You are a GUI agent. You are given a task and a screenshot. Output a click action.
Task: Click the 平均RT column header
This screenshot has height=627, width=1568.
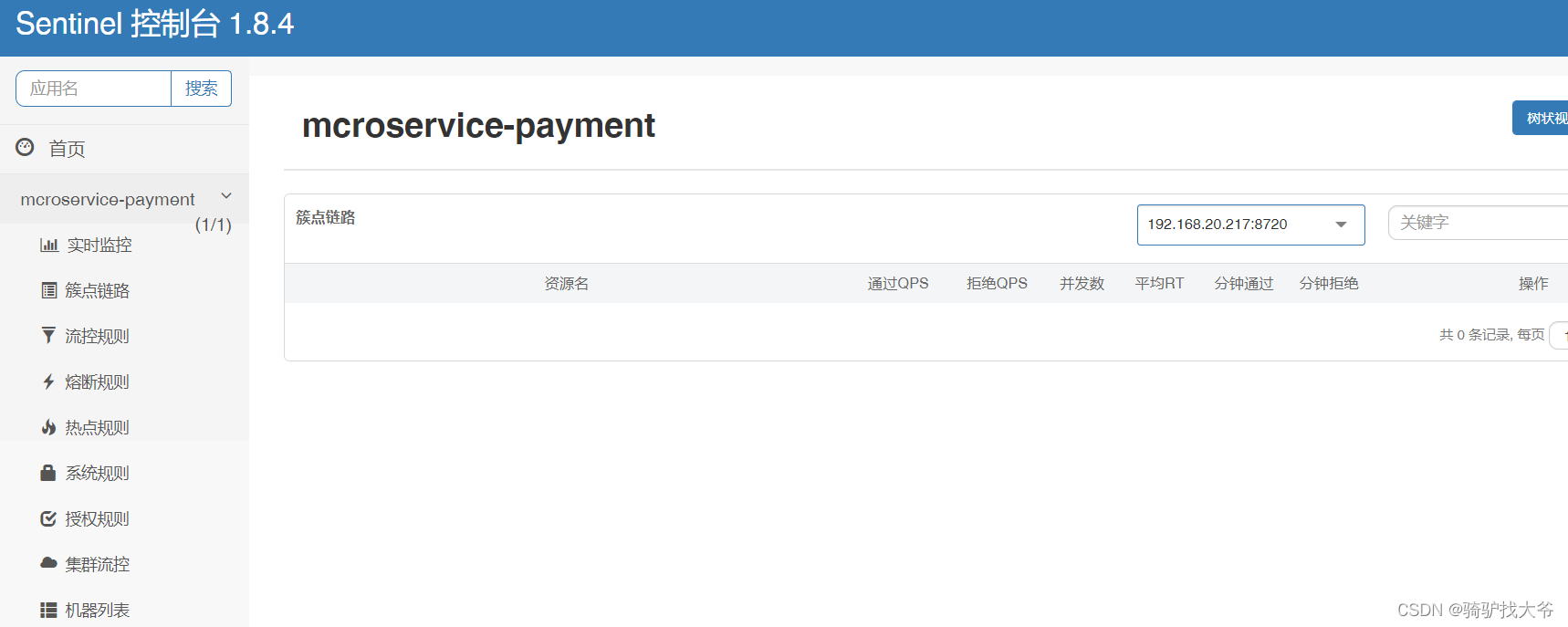[1159, 284]
